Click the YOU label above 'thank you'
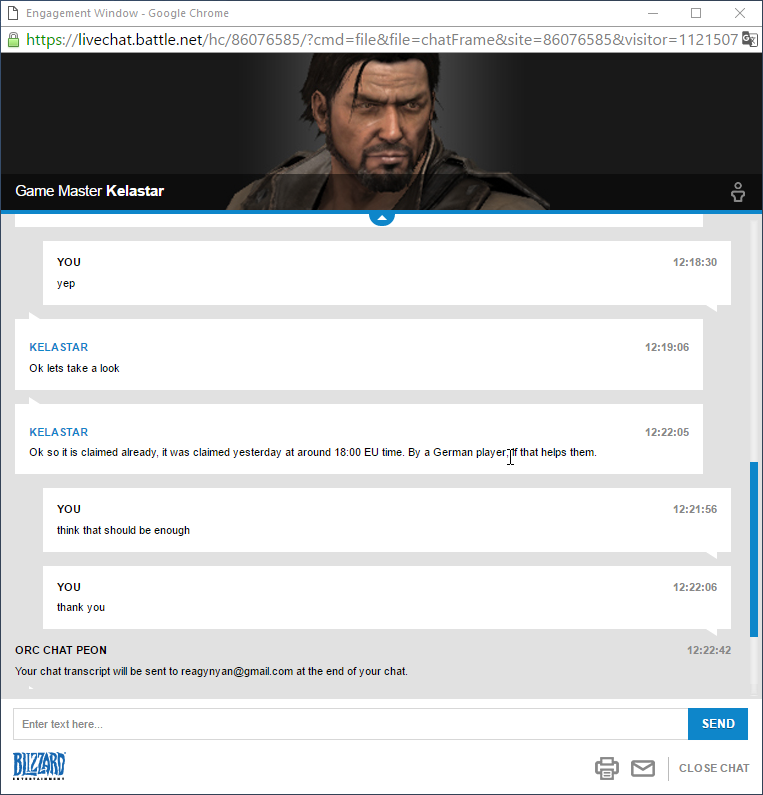 [69, 587]
